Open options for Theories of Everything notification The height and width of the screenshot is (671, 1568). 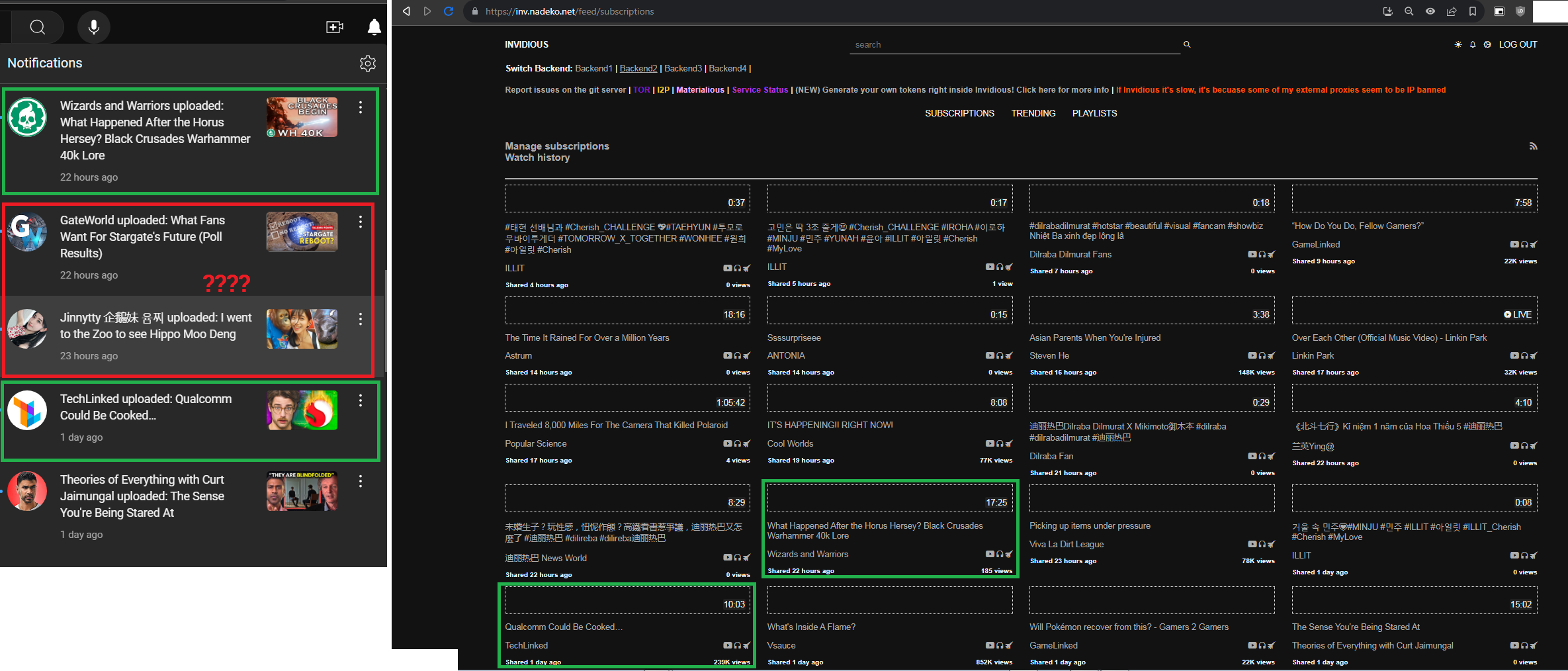tap(361, 481)
